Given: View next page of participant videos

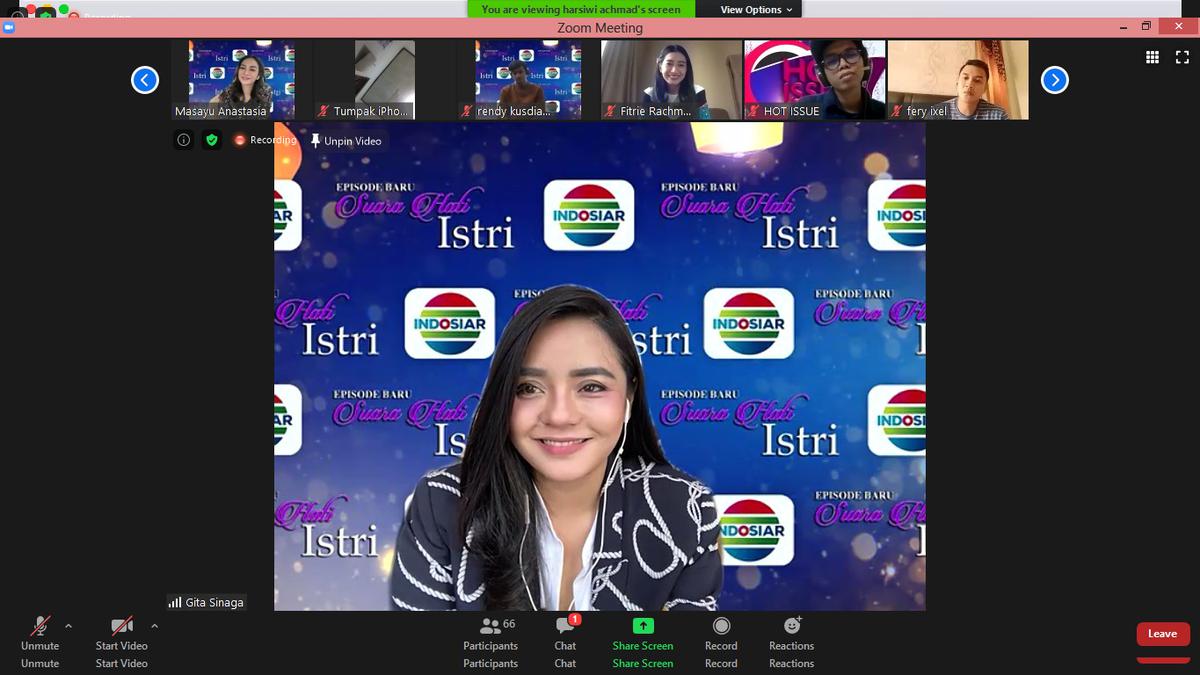Looking at the screenshot, I should point(1054,79).
